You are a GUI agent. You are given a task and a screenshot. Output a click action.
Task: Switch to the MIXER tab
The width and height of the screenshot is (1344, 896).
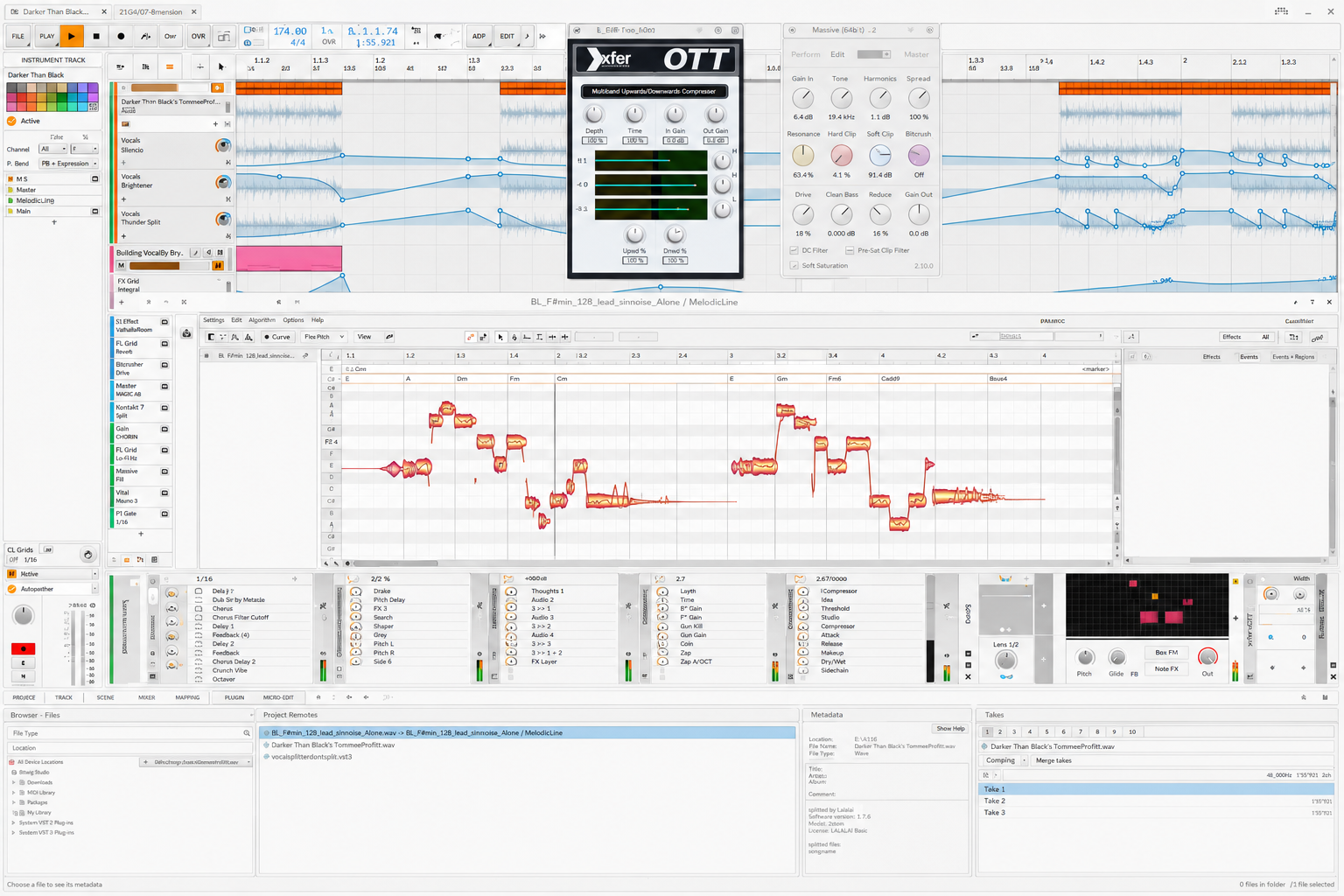[x=146, y=697]
